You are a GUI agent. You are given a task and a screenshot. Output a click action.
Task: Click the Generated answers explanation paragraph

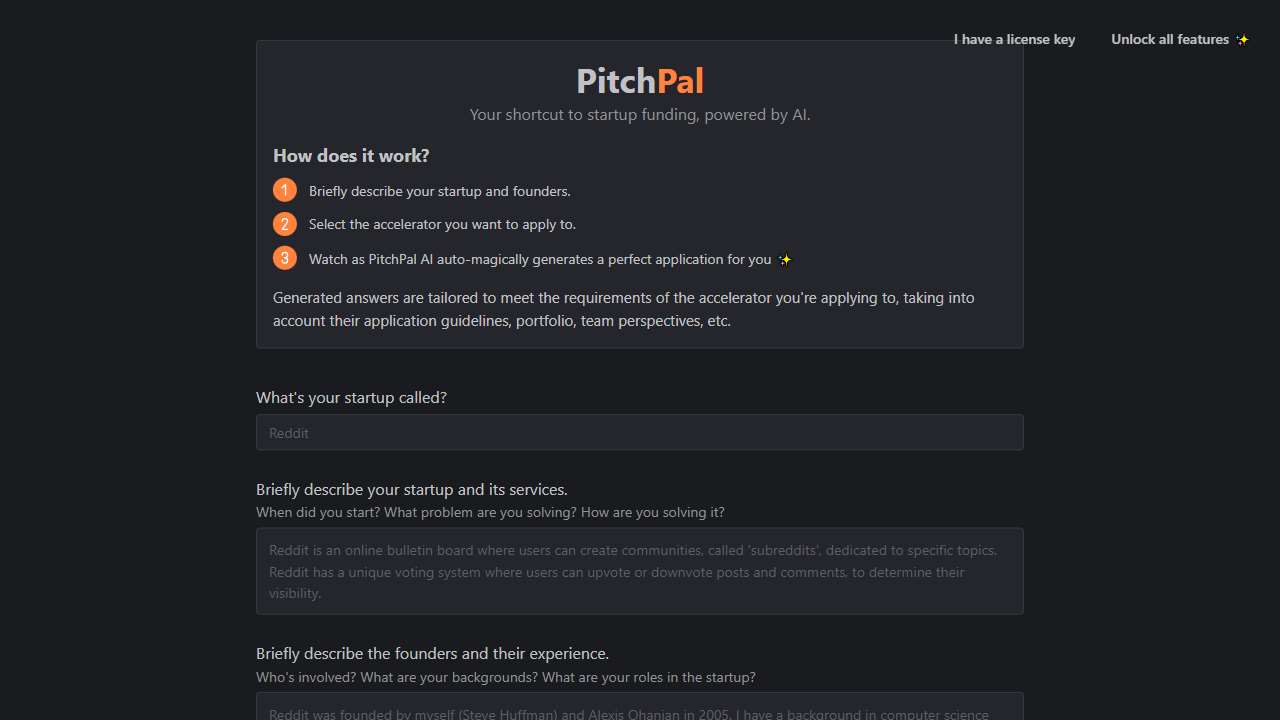click(623, 308)
